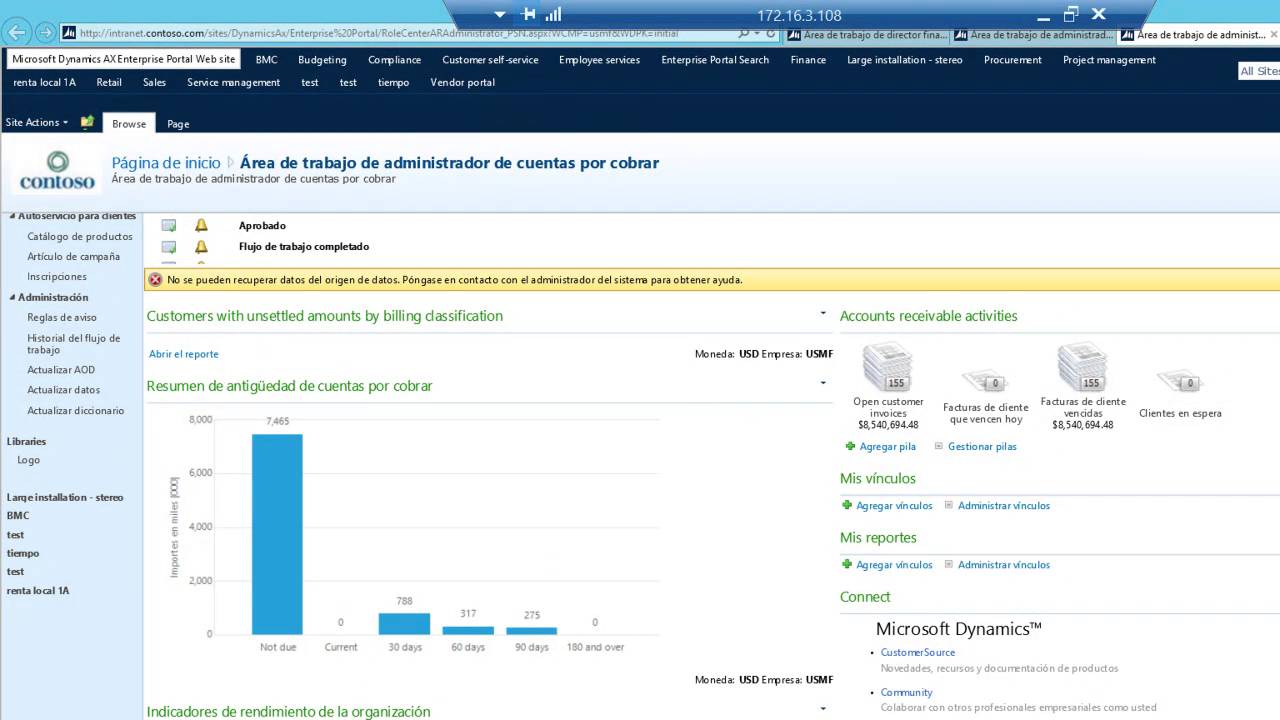Open the message icon in Aprobado row
Viewport: 1280px width, 720px height.
click(169, 226)
